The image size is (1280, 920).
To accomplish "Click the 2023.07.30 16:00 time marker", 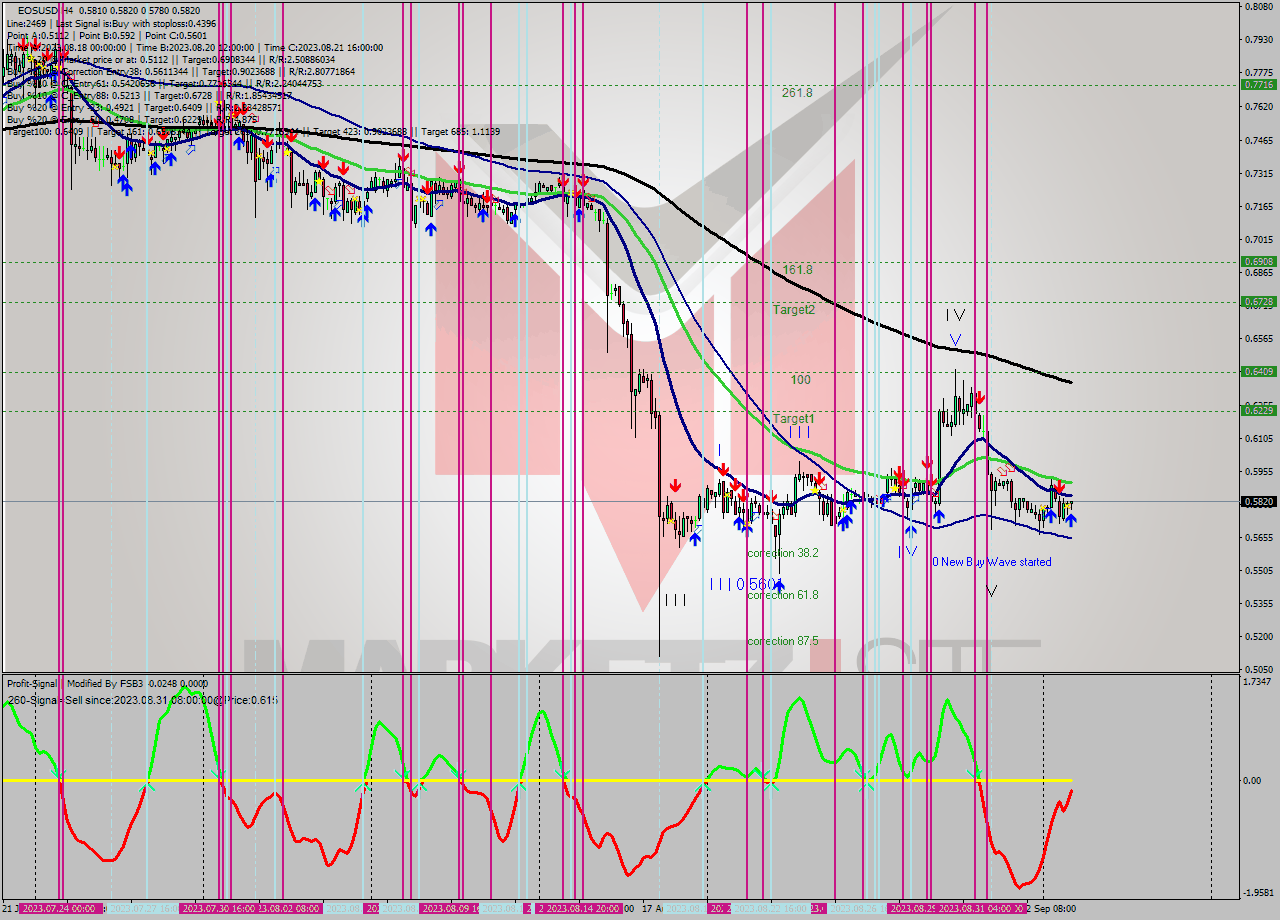I will (x=216, y=909).
